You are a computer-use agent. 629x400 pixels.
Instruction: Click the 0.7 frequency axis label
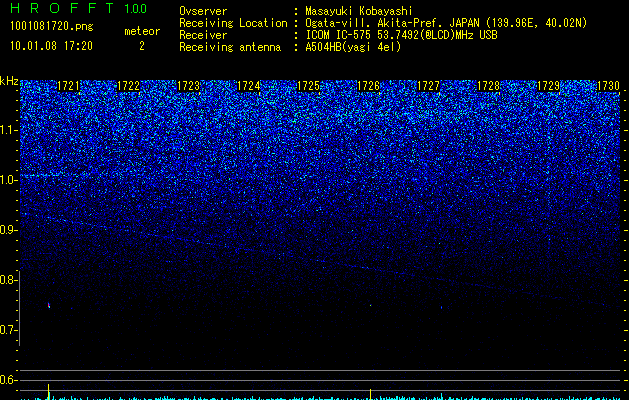(x=9, y=330)
